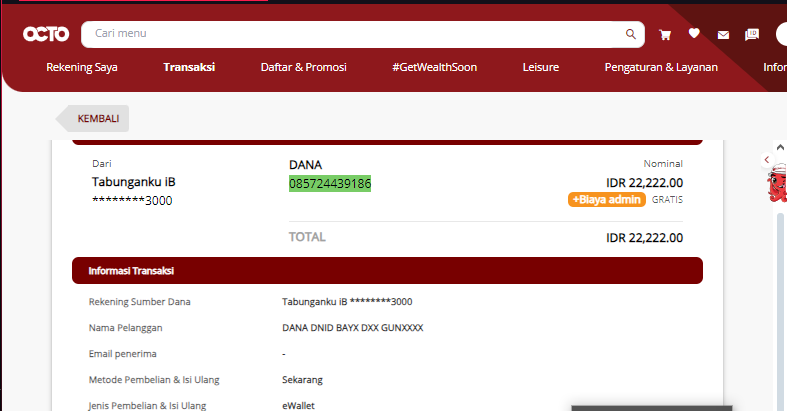Click the Metode Pembelian & Isi Ulang label

click(x=154, y=380)
